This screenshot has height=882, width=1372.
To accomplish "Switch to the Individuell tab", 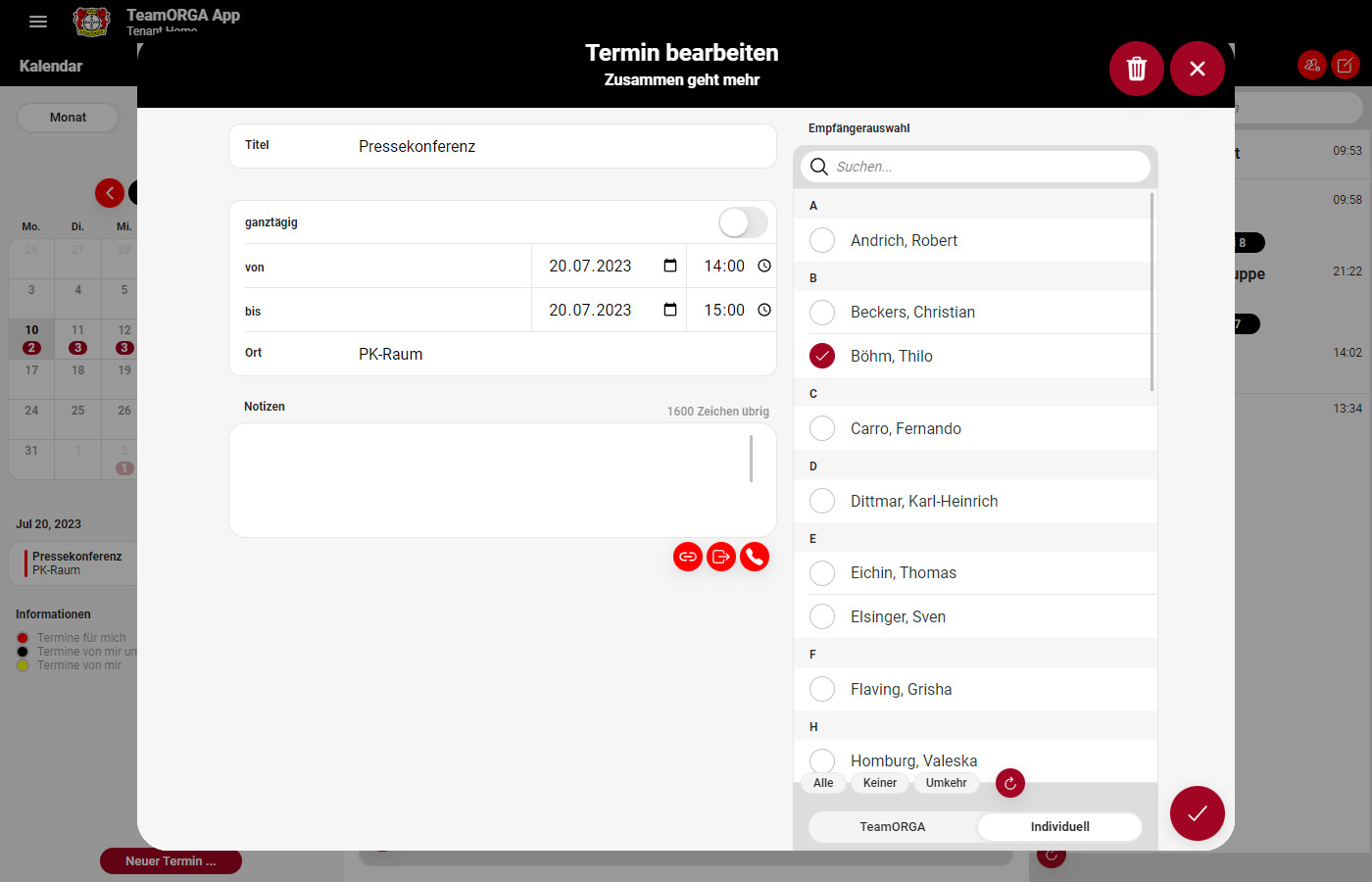I will (x=1059, y=826).
